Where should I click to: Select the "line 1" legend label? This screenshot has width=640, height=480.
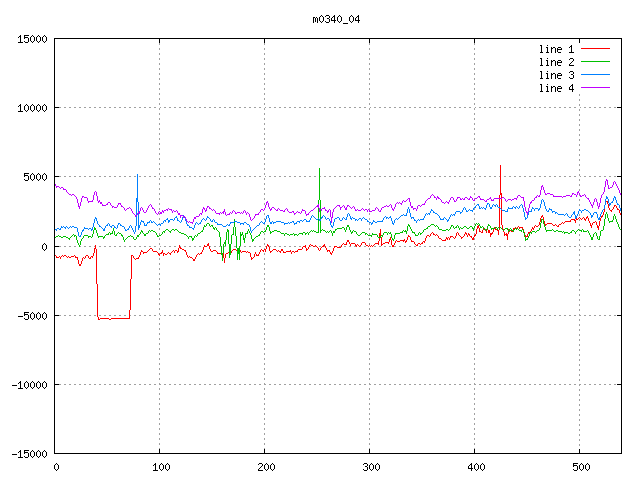[x=557, y=49]
